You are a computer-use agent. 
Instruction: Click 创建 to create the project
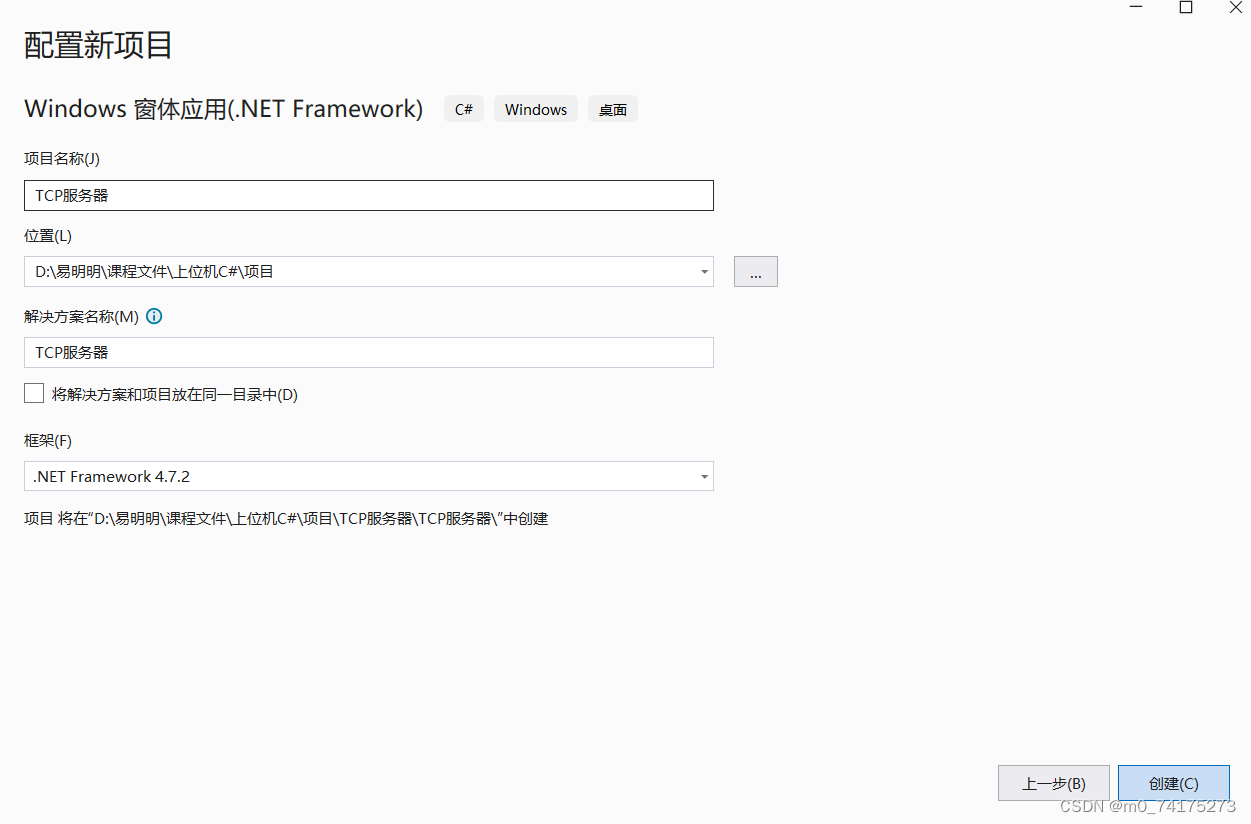[x=1173, y=783]
